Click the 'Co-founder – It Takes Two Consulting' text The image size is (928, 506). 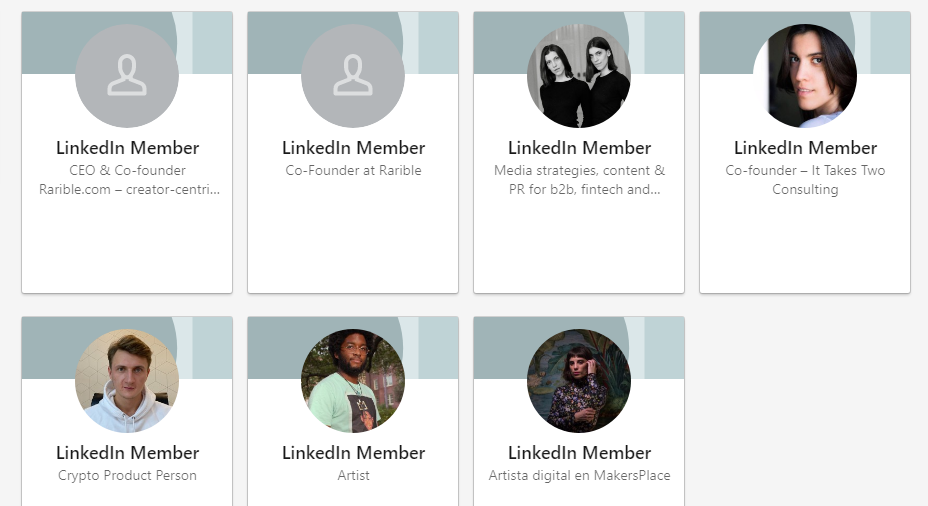coord(805,180)
